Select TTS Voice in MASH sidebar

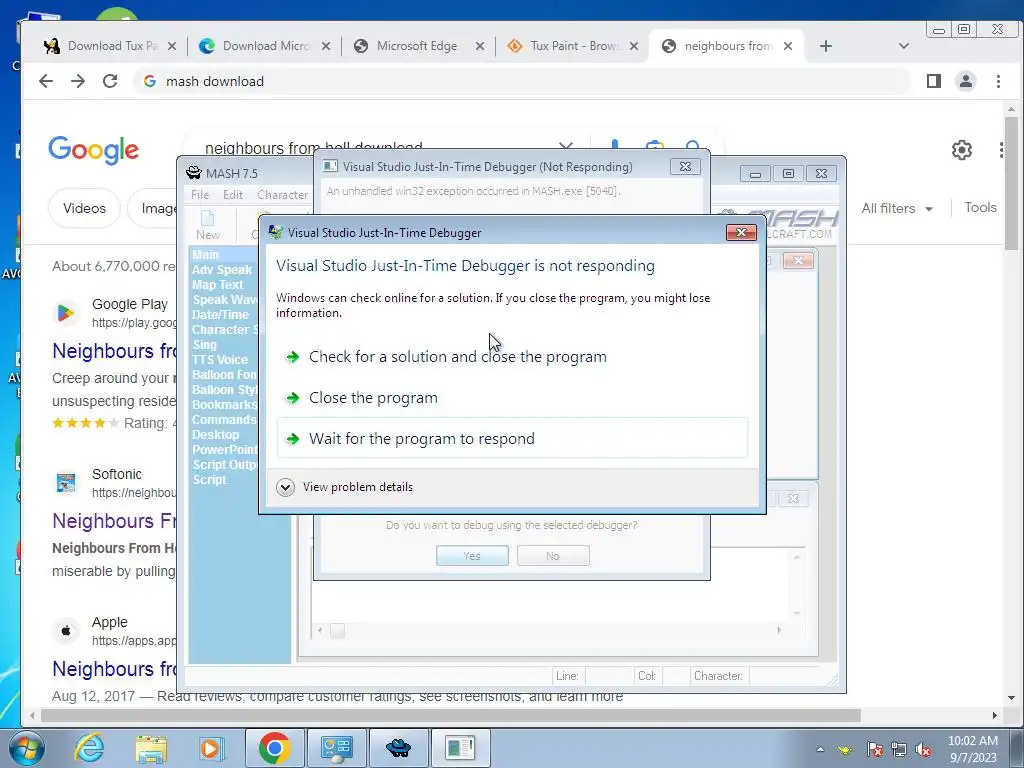pyautogui.click(x=219, y=360)
